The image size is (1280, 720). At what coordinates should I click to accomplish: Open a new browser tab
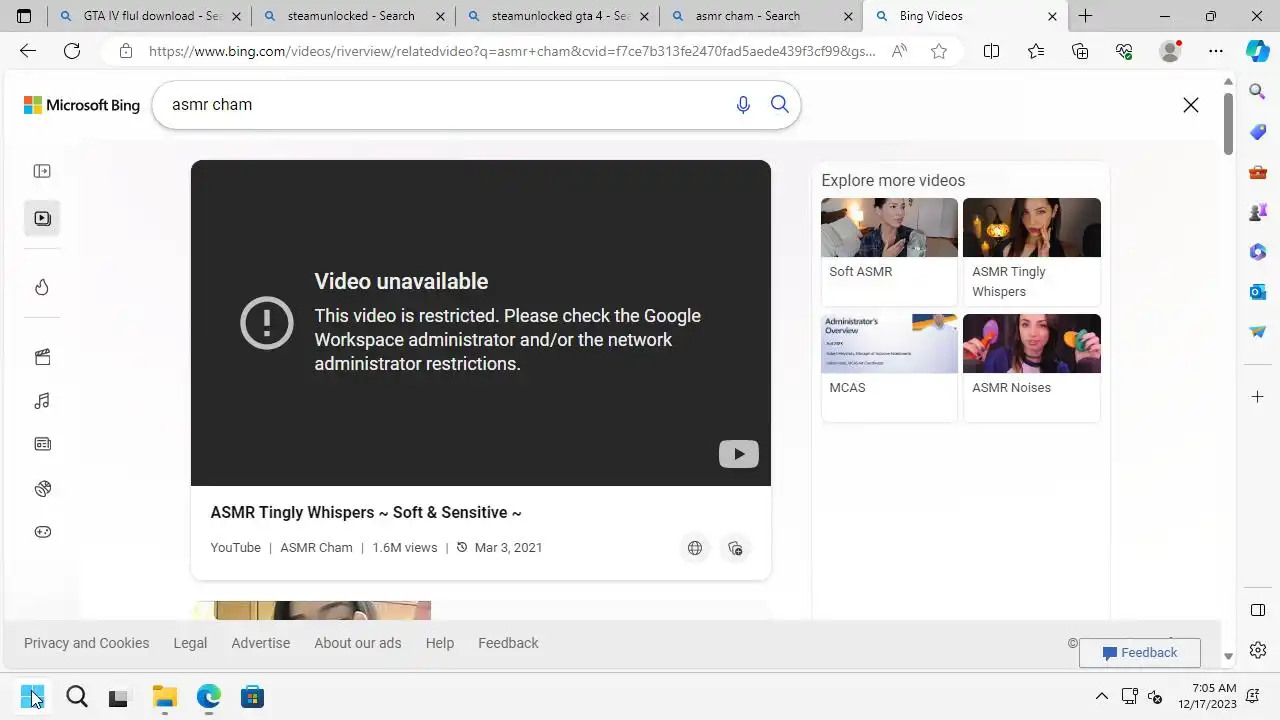click(x=1085, y=16)
